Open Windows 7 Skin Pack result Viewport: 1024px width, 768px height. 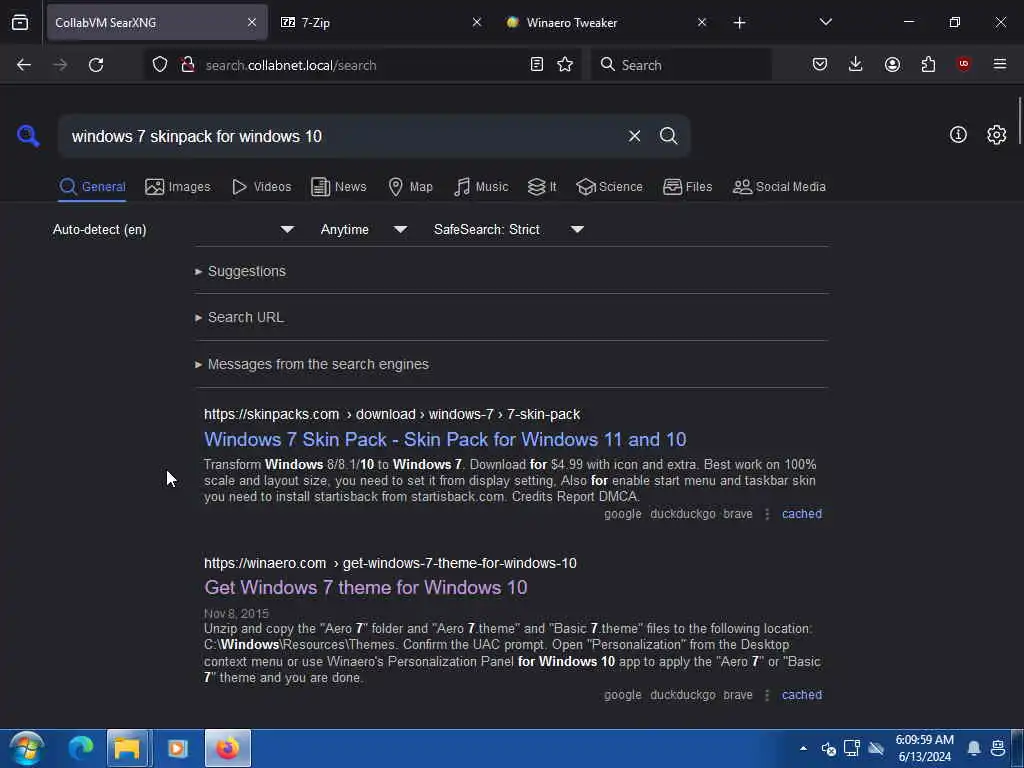(x=445, y=440)
